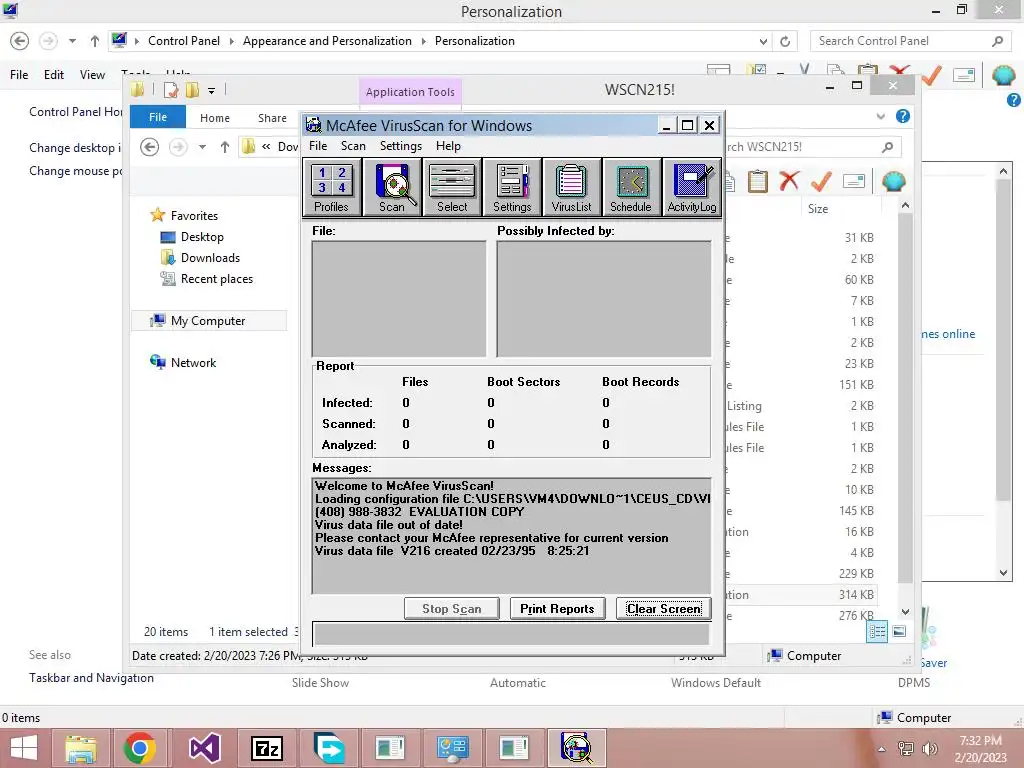Open View menu in Personalization window
The height and width of the screenshot is (768, 1024).
(x=92, y=74)
